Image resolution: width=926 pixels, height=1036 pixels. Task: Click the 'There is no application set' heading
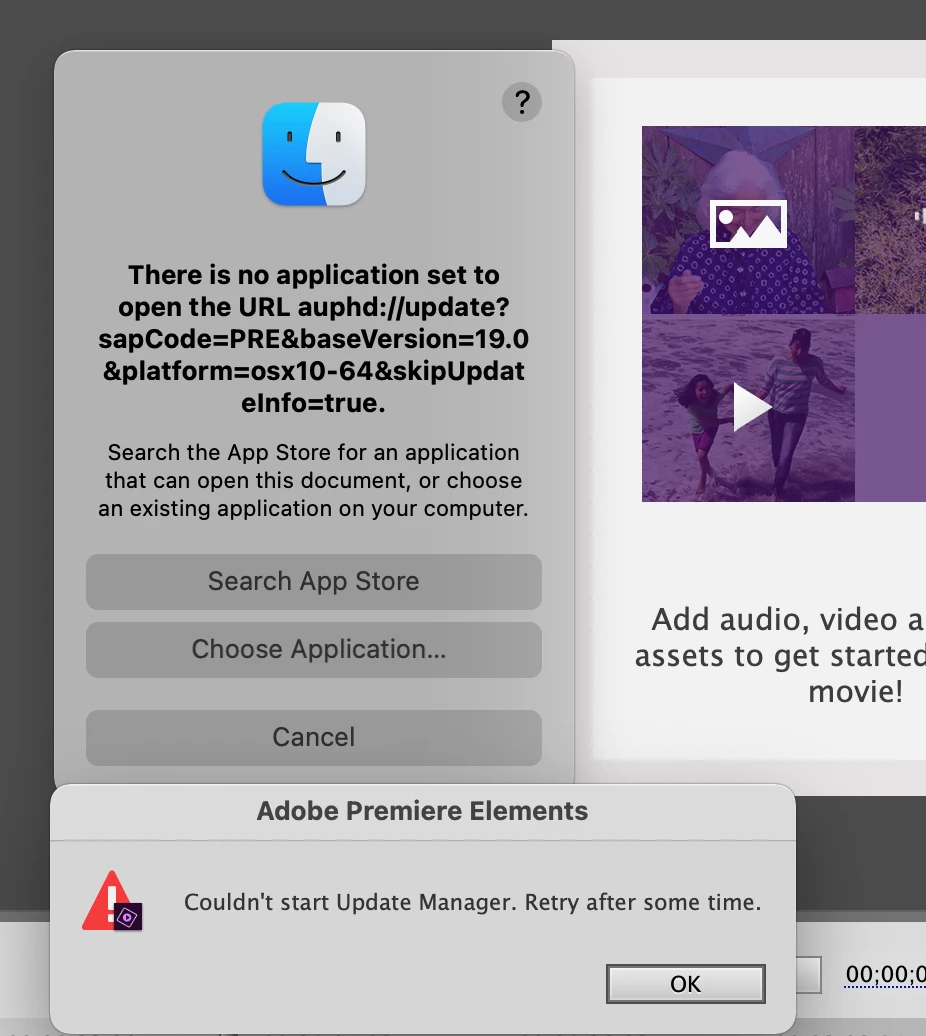(314, 338)
